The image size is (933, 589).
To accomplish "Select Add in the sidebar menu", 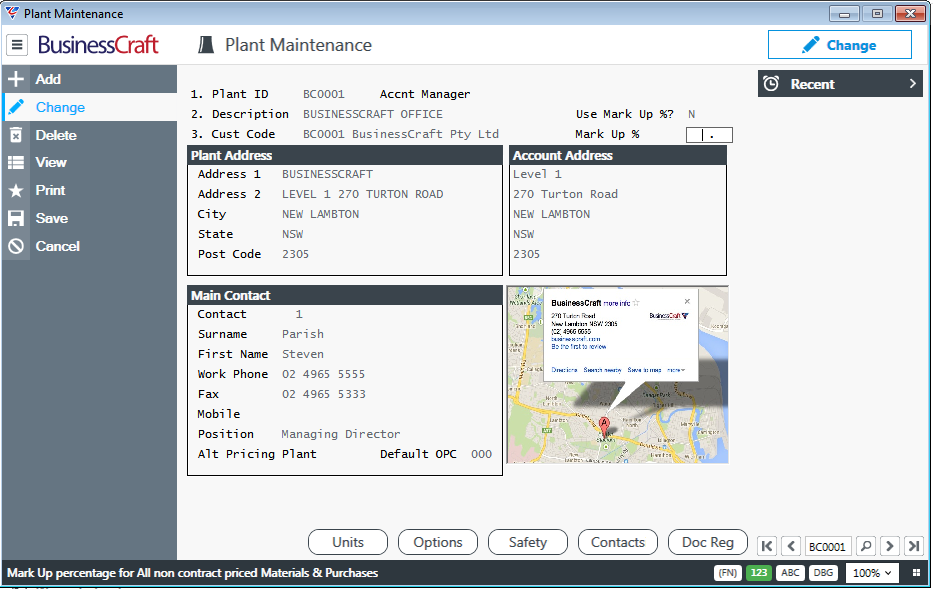I will 89,79.
